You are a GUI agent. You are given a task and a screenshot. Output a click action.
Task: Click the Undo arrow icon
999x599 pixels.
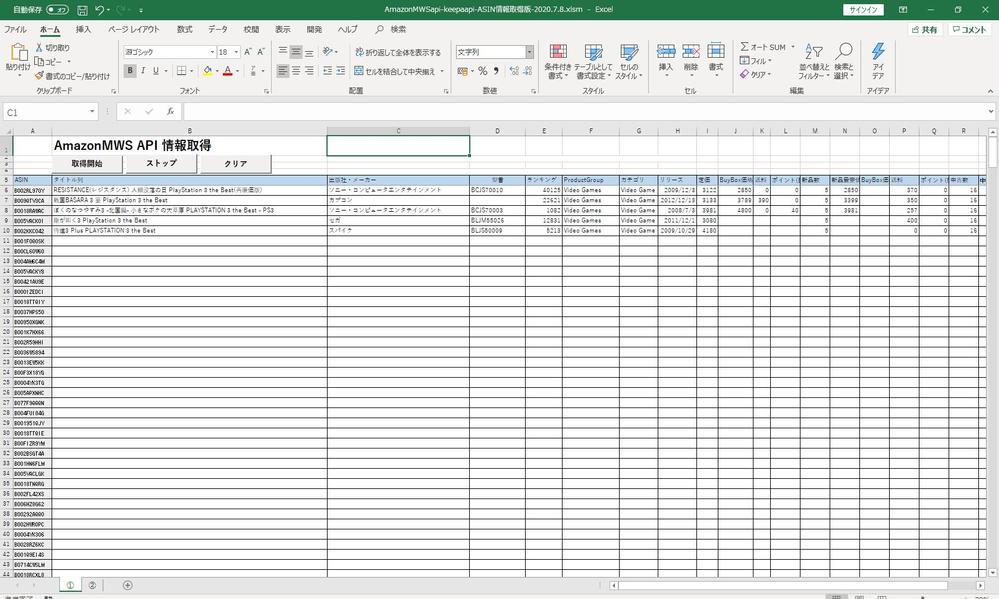click(99, 10)
